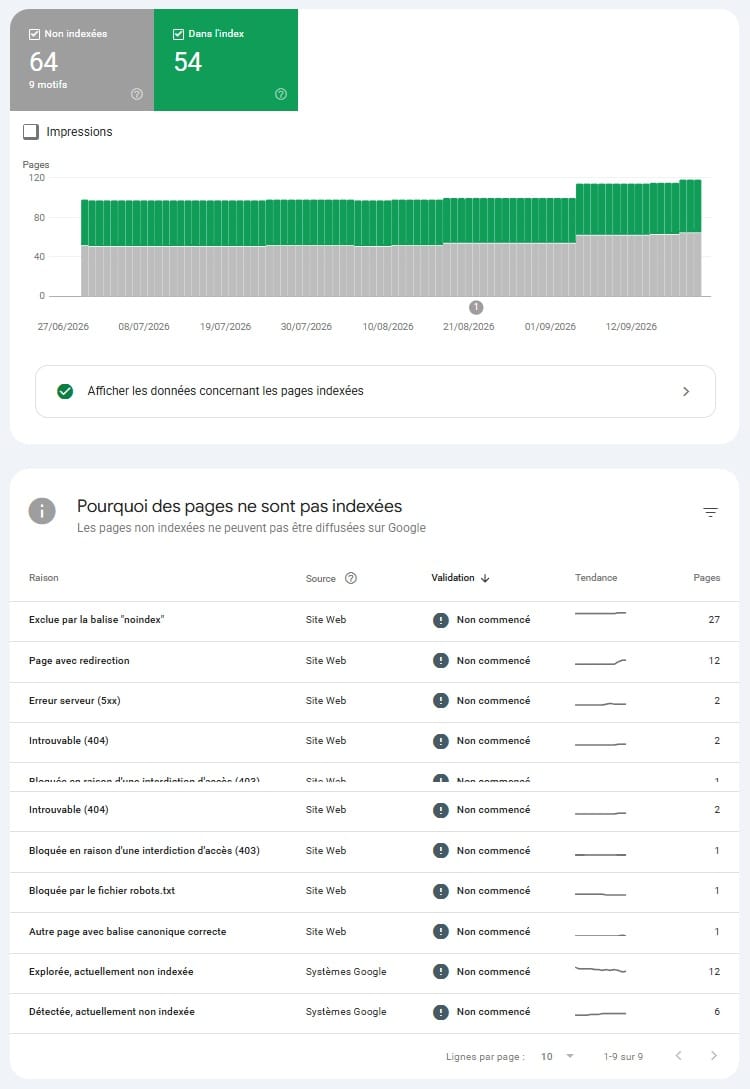Uncheck the "Dans l'index" checkbox
The width and height of the screenshot is (750, 1089).
point(178,34)
